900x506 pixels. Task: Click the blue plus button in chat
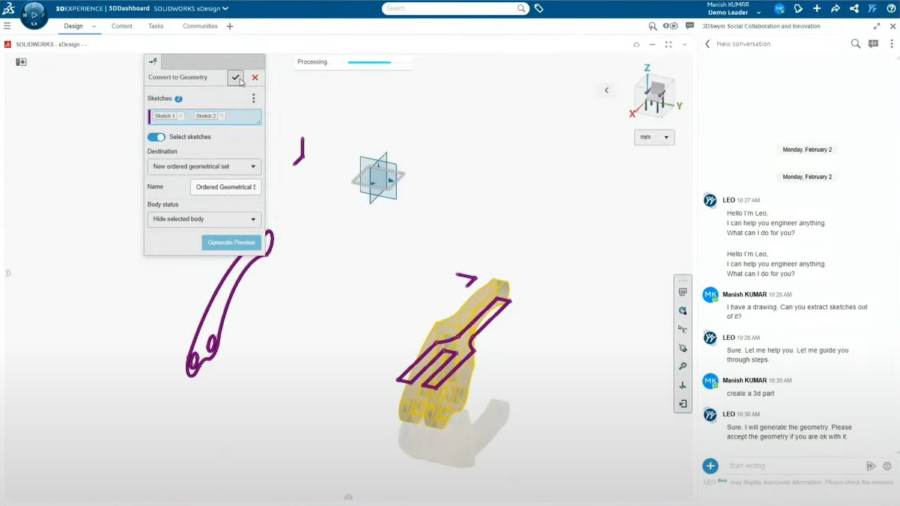coord(710,466)
